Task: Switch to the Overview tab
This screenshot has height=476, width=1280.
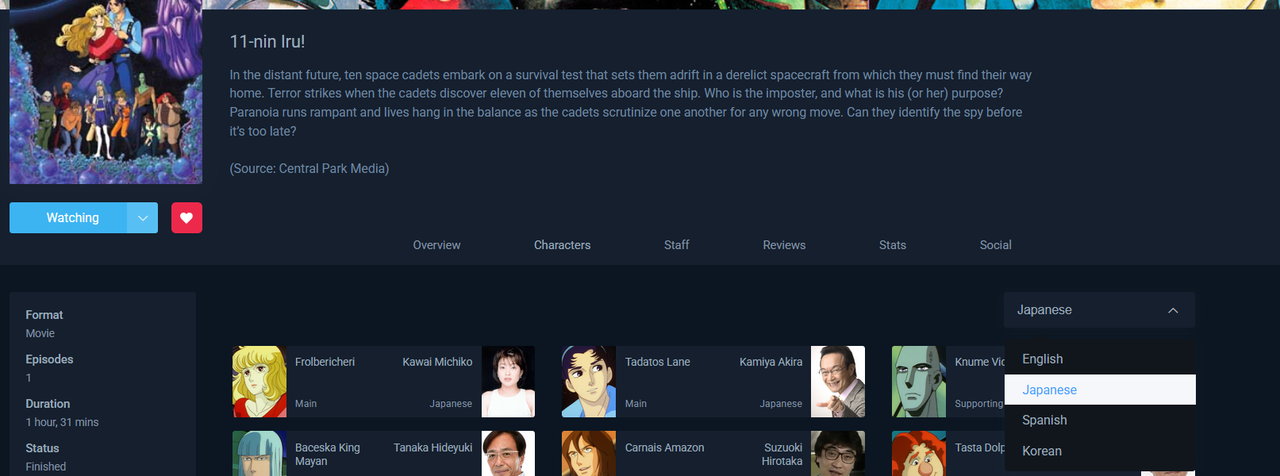Action: coord(437,245)
